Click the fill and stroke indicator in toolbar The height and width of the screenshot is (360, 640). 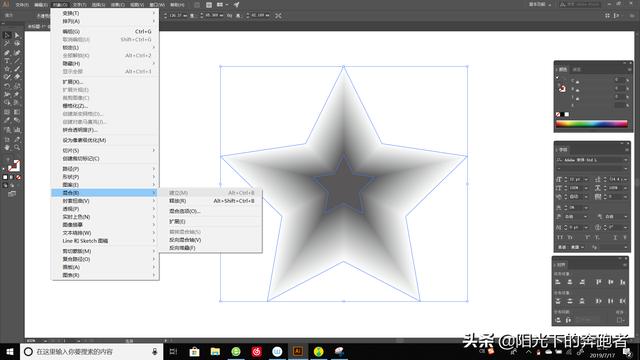[13, 166]
